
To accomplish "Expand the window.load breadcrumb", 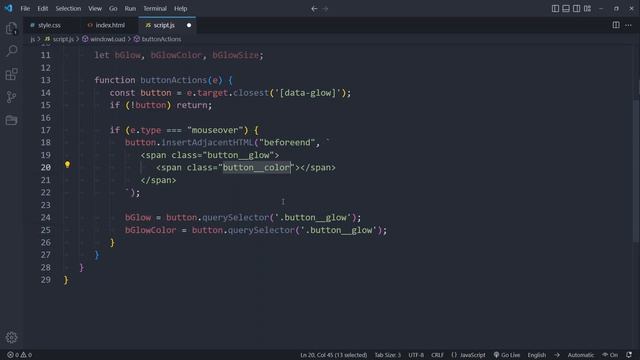I will (107, 39).
